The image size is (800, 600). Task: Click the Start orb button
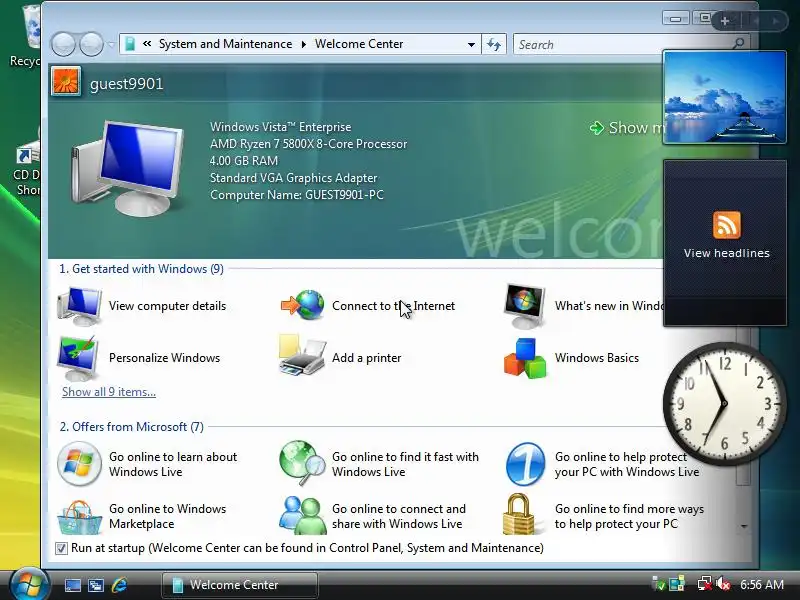tap(29, 584)
